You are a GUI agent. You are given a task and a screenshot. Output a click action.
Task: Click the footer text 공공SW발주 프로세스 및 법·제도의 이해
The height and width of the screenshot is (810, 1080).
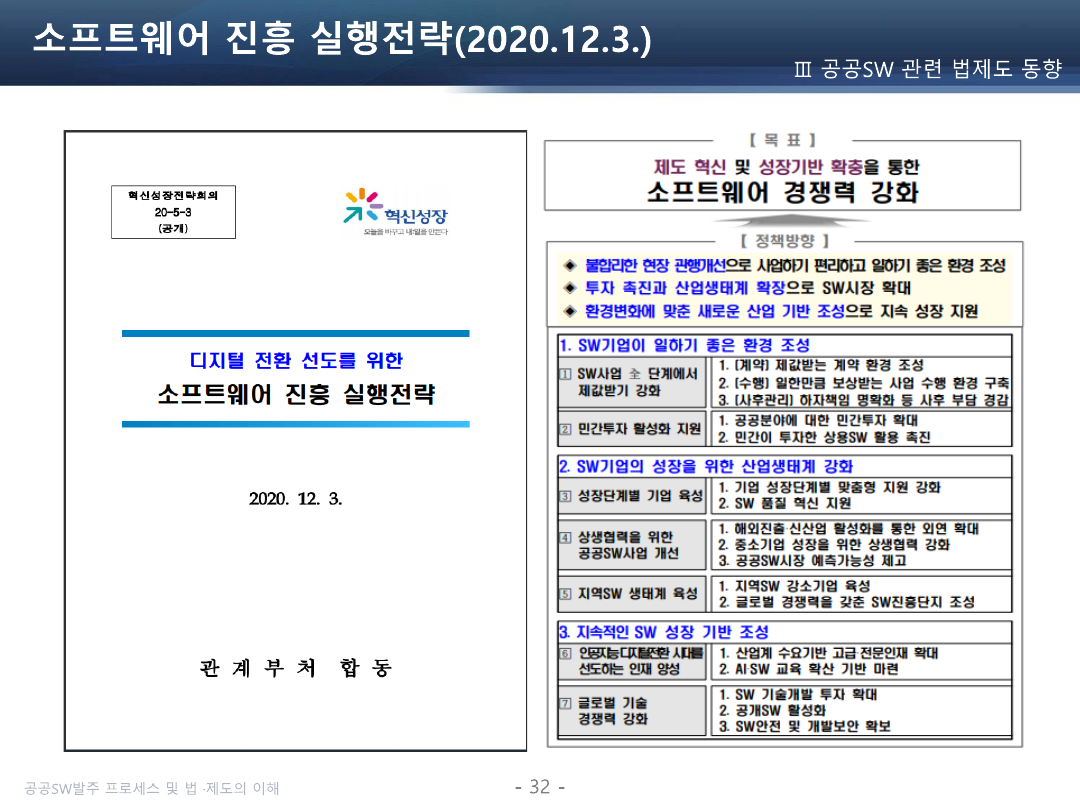(152, 788)
